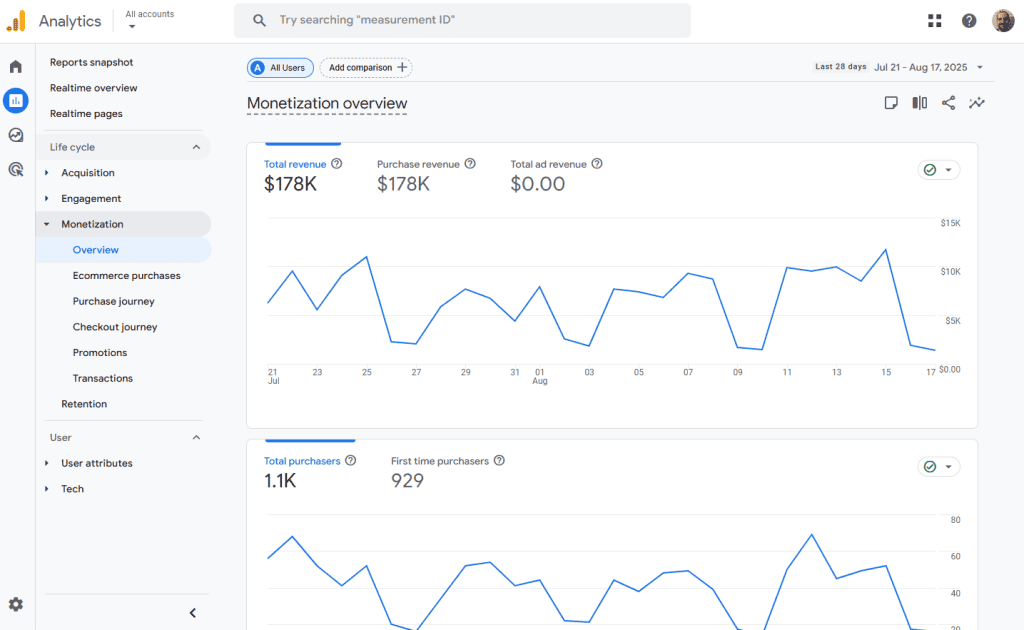Click the Edit comparisons column icon
This screenshot has height=630, width=1024.
click(919, 103)
